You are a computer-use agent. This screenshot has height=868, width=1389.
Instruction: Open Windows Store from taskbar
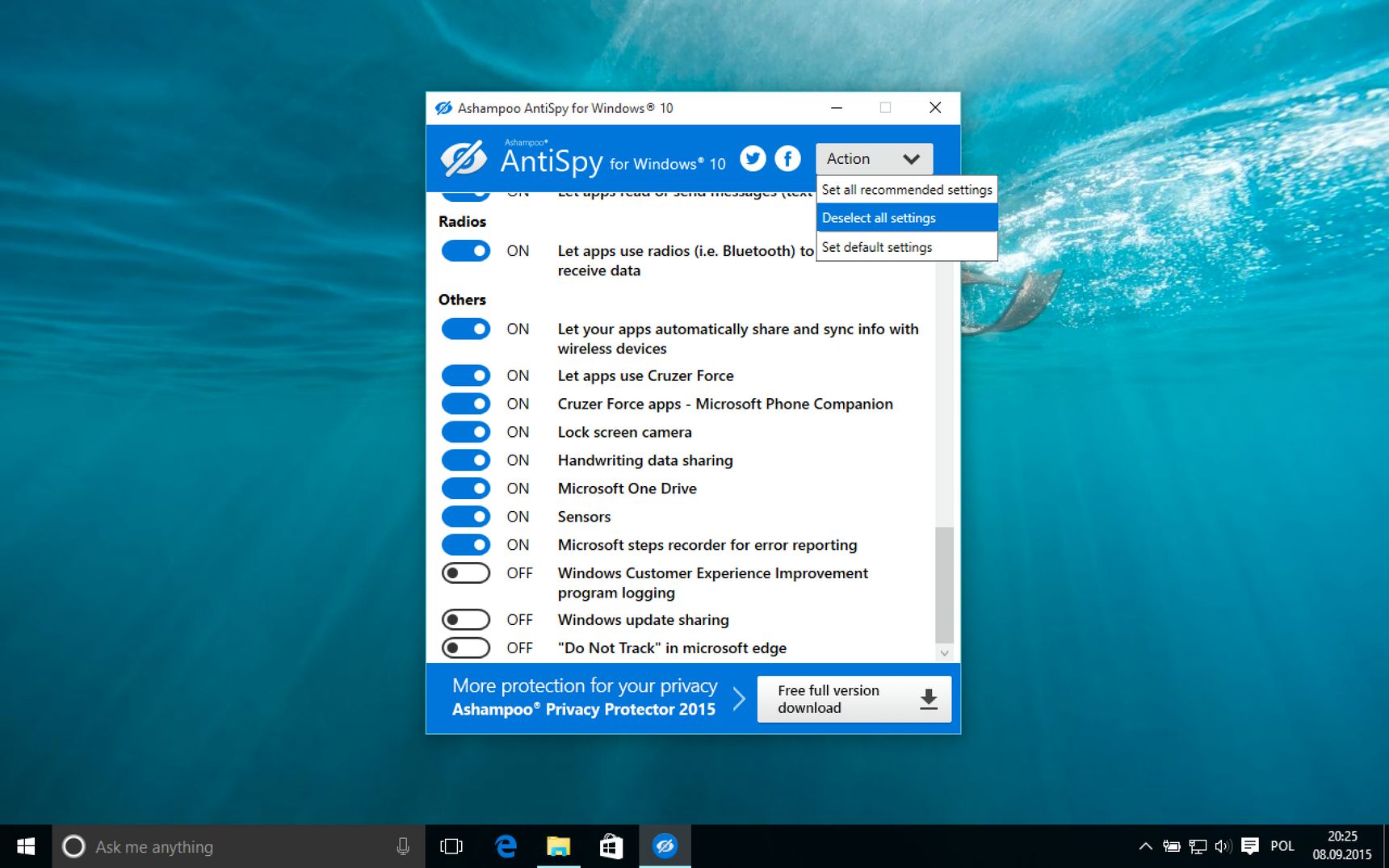[x=611, y=846]
